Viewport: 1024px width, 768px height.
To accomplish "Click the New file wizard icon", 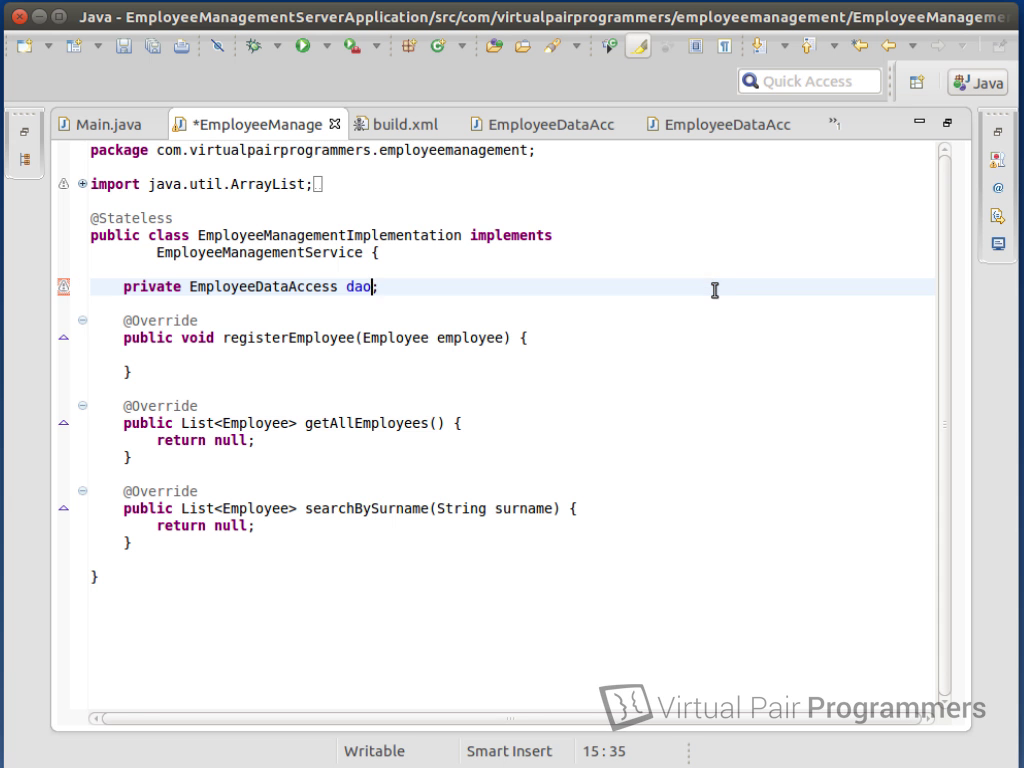I will point(25,46).
